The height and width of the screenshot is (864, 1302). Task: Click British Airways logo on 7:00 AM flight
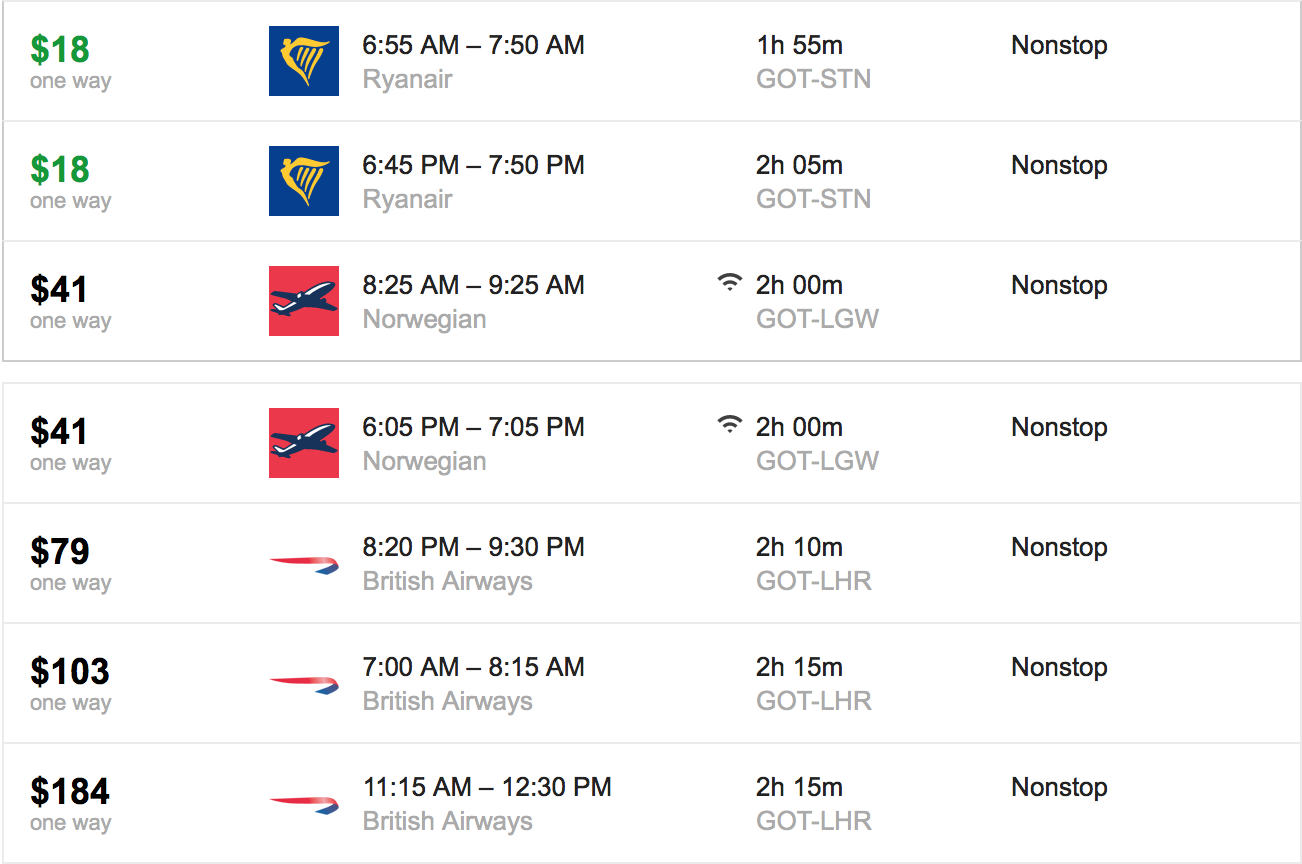[304, 685]
